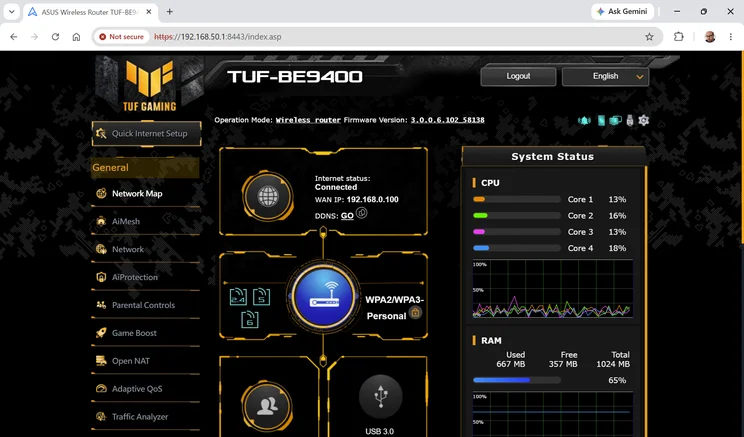The image size is (744, 437).
Task: Close the ASUS Wireless Router tab
Action: [149, 12]
